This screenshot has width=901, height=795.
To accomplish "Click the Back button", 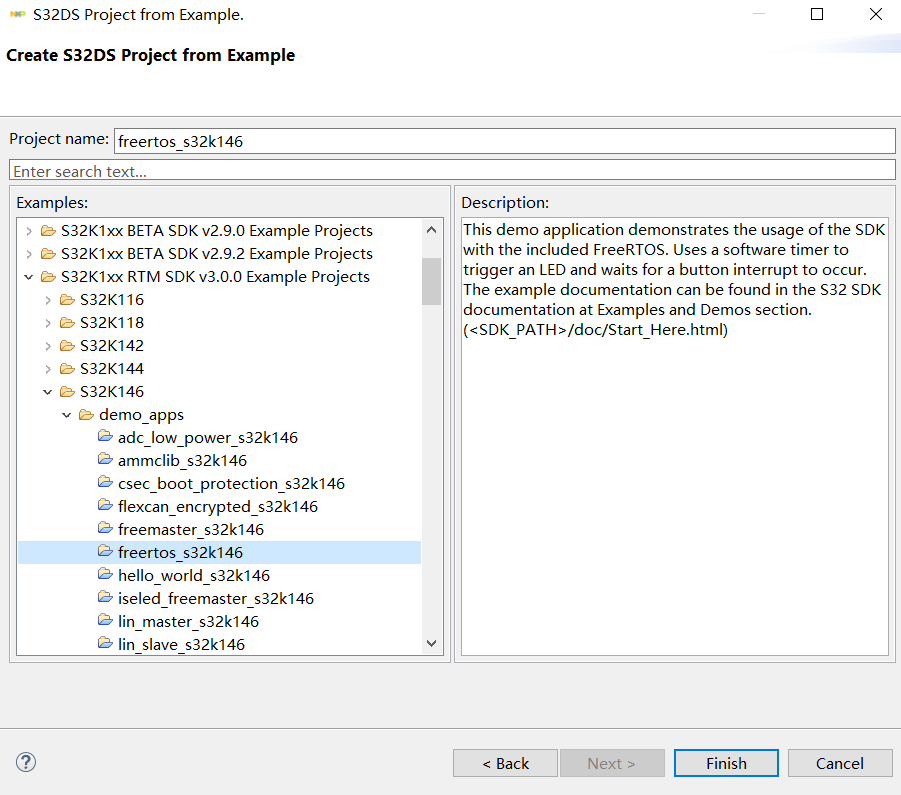I will click(x=505, y=763).
